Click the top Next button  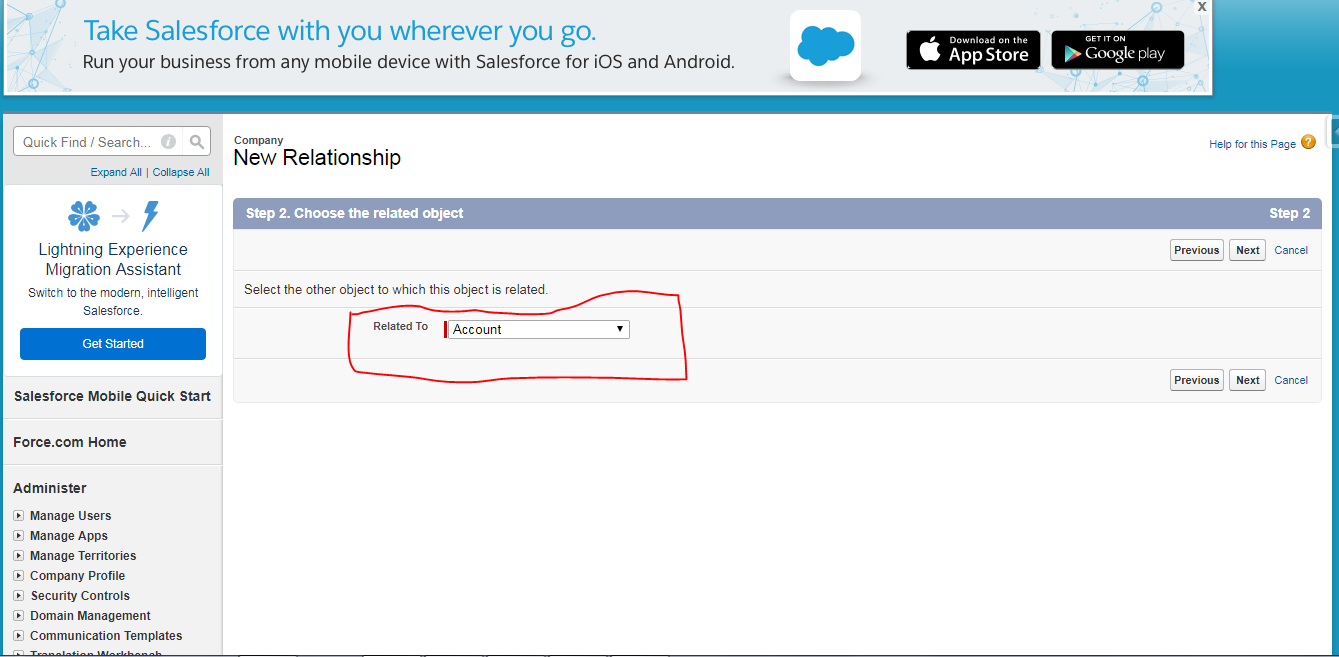(x=1247, y=250)
